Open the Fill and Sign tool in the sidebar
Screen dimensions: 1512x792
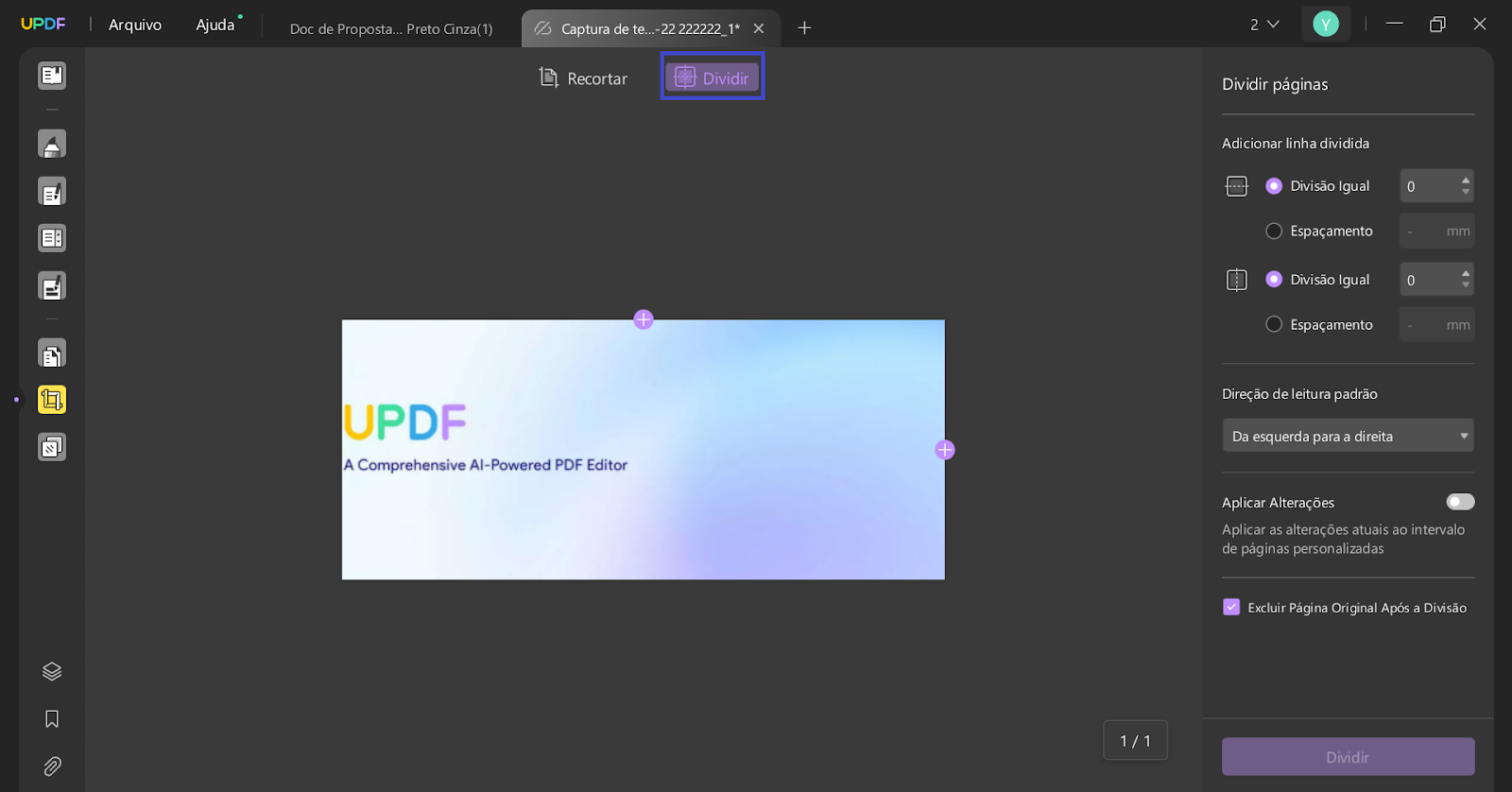(x=52, y=286)
